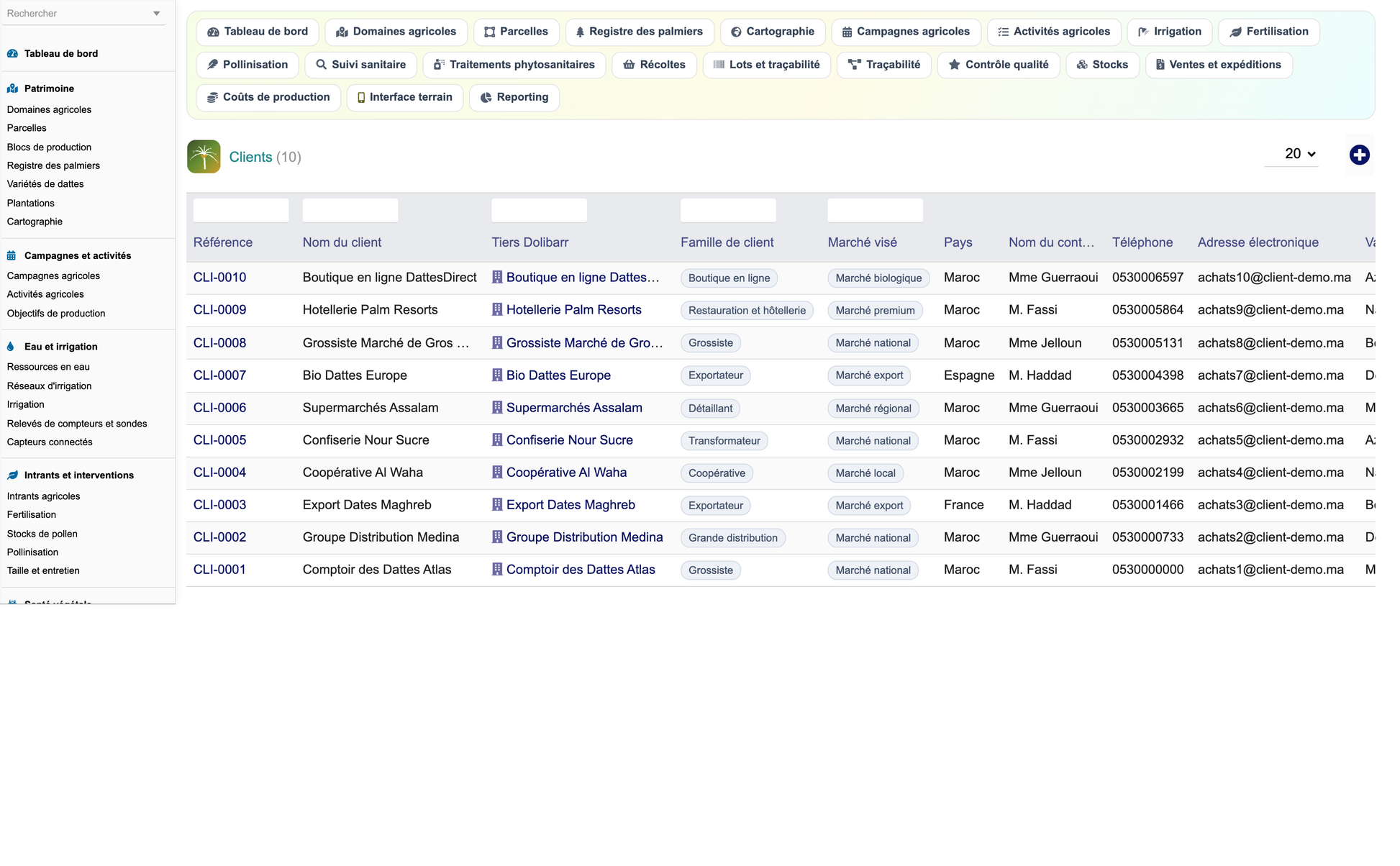Open the Traçabilité tab
The height and width of the screenshot is (866, 1400).
884,65
